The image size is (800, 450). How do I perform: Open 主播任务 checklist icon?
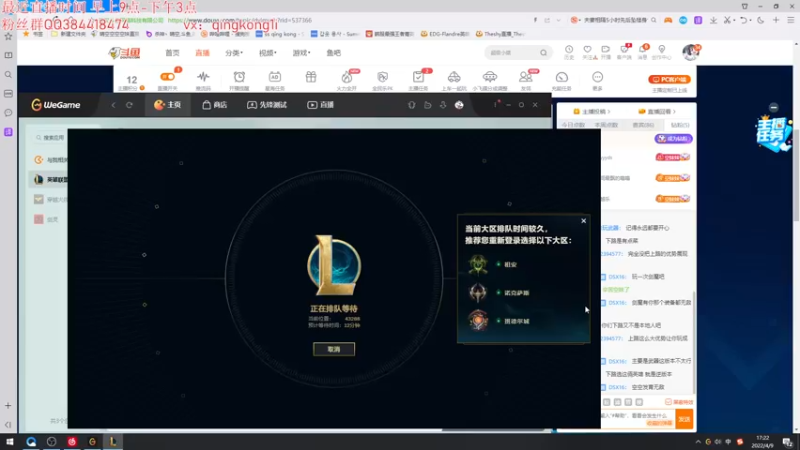418,77
